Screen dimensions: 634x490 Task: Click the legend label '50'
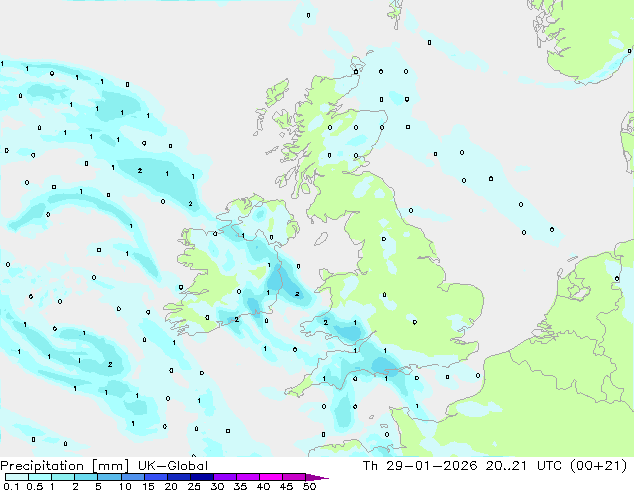tap(309, 486)
